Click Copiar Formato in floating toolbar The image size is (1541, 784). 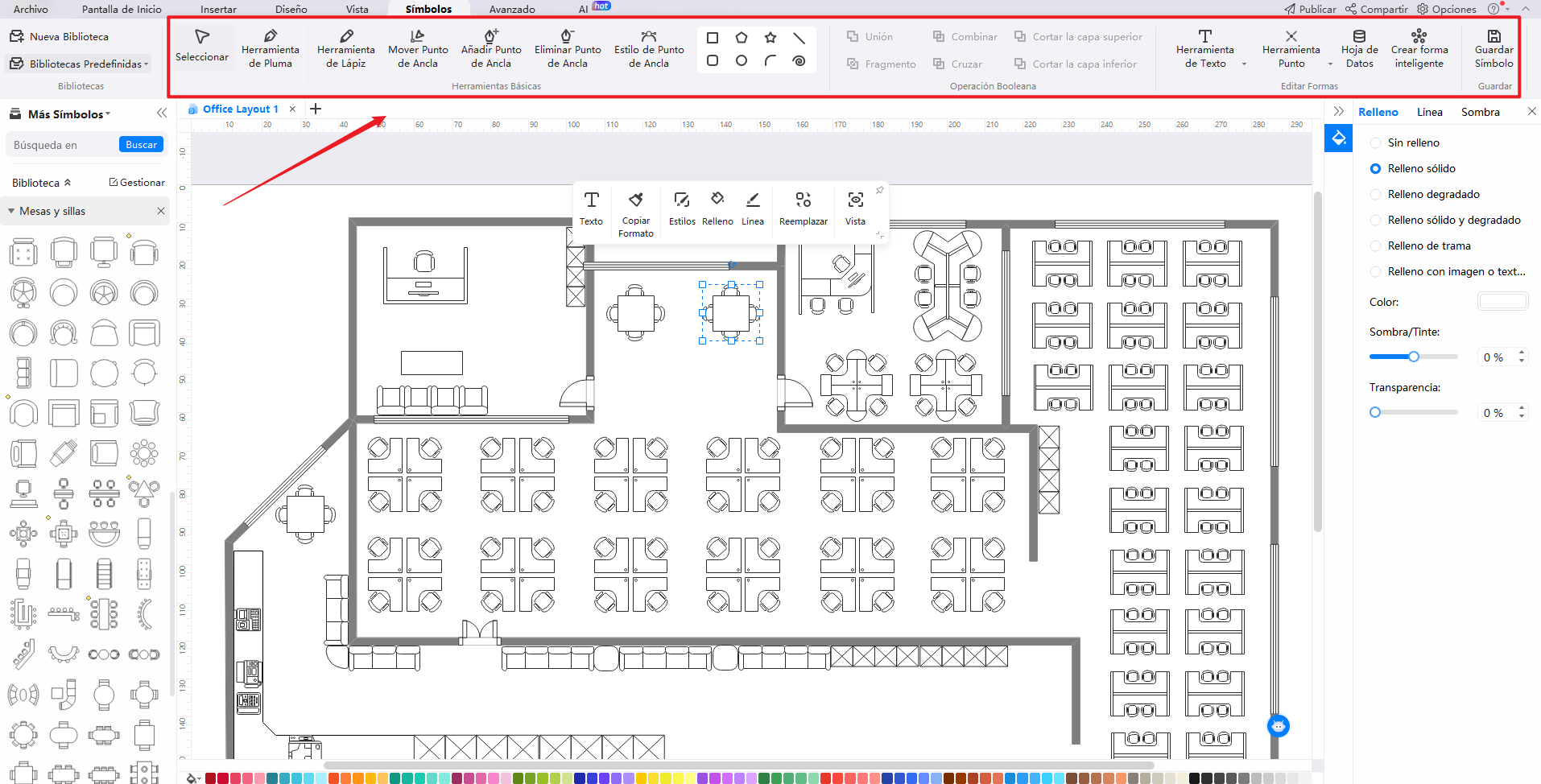(635, 213)
